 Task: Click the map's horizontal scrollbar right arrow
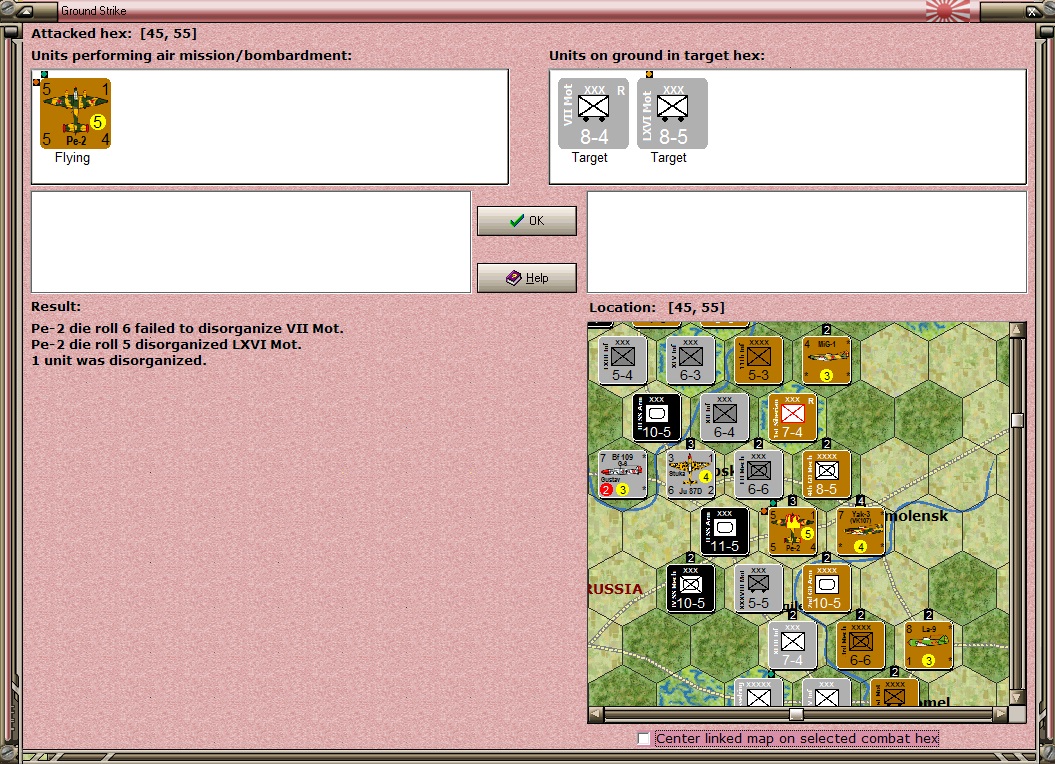[1001, 714]
